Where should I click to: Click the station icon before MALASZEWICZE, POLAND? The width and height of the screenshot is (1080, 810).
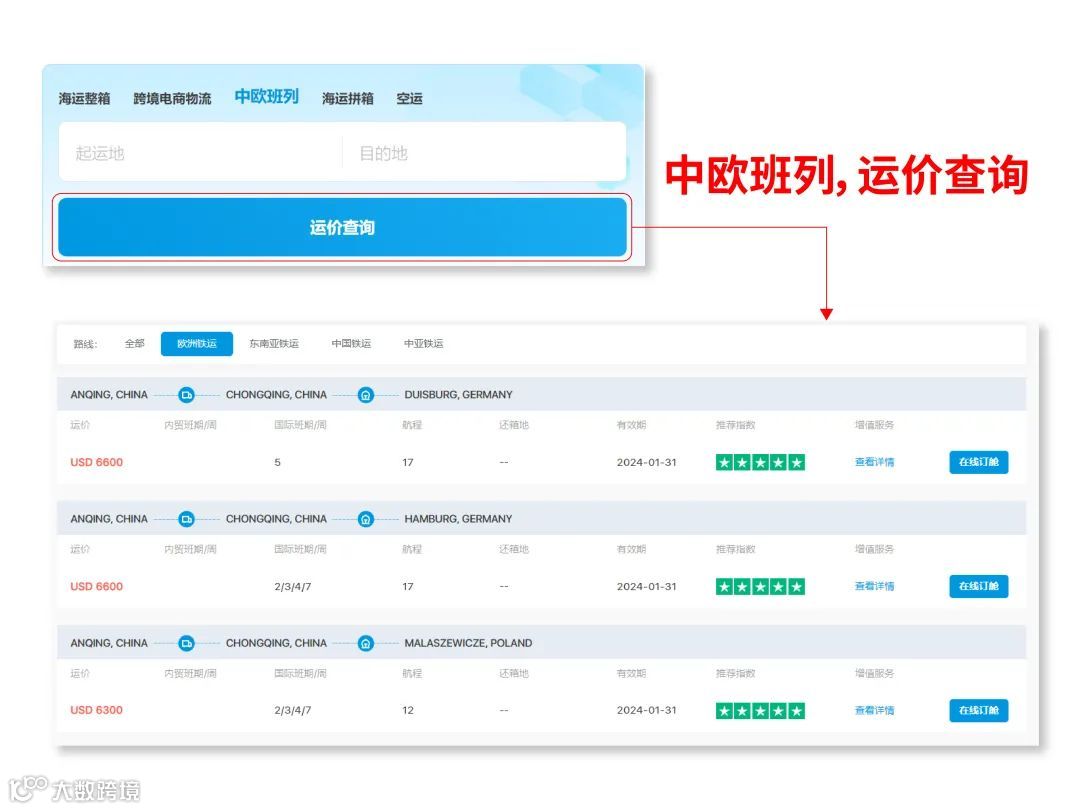[x=365, y=643]
